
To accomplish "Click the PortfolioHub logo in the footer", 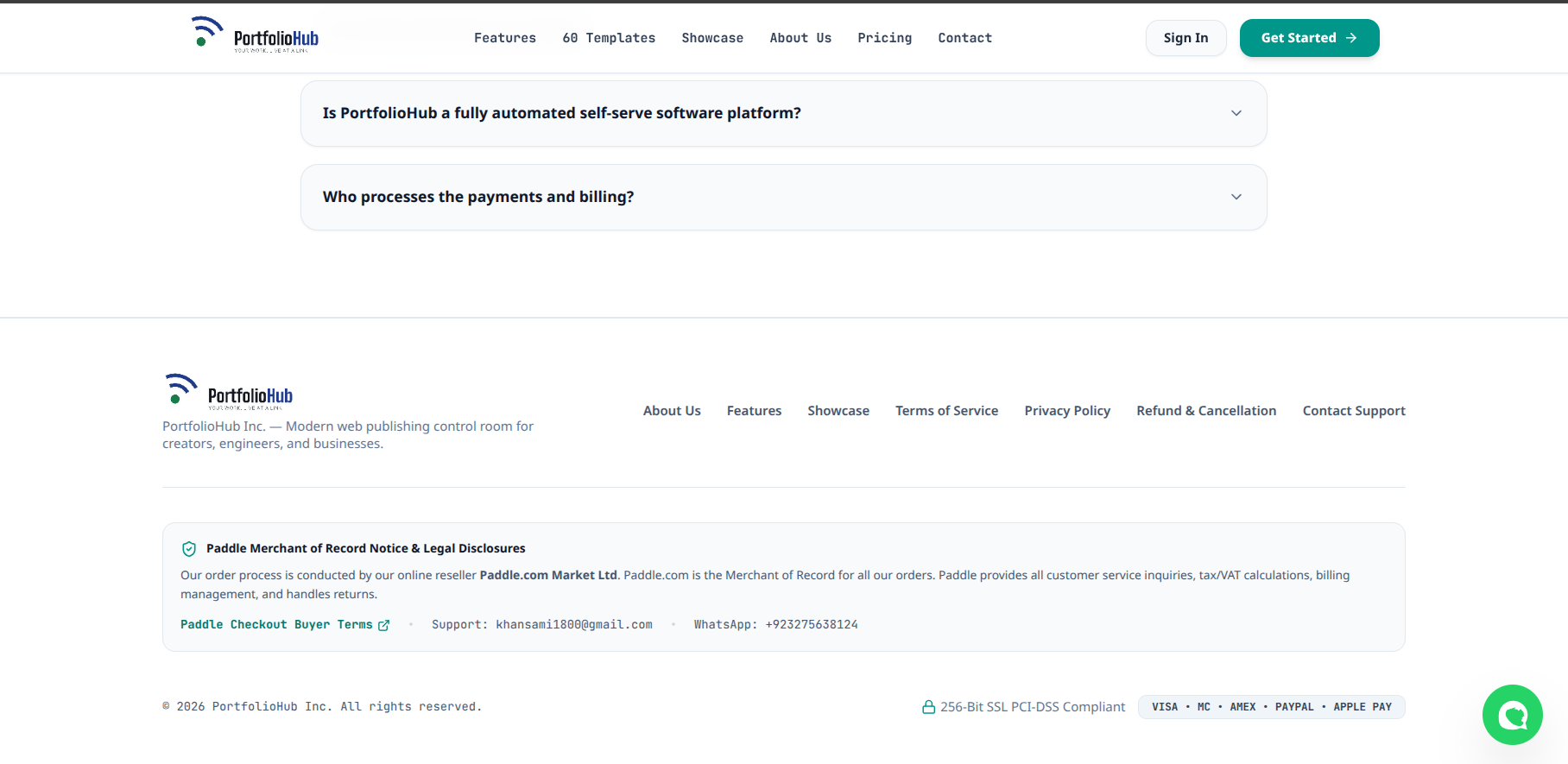I will tap(229, 391).
